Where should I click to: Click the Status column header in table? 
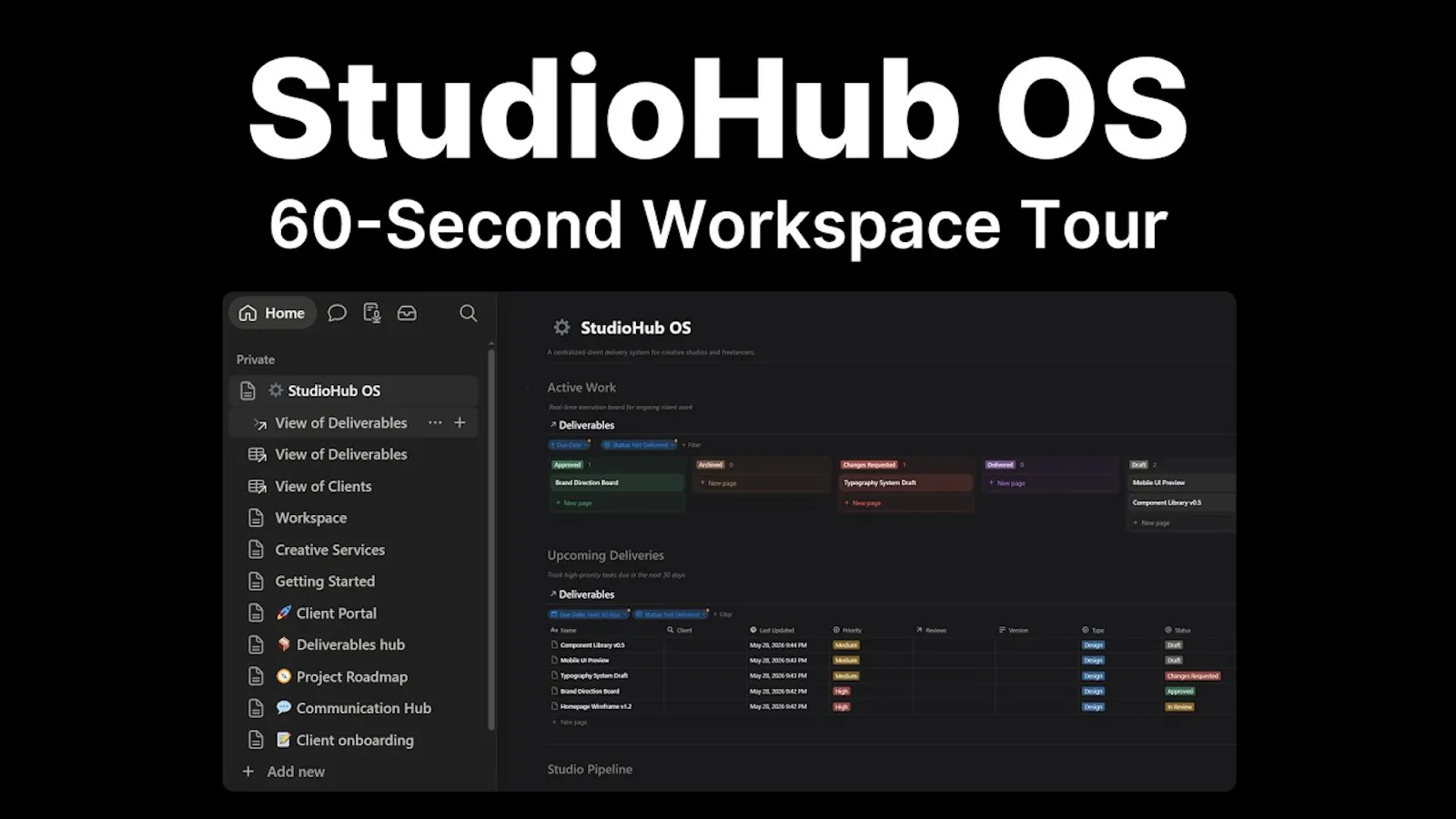coord(1178,630)
